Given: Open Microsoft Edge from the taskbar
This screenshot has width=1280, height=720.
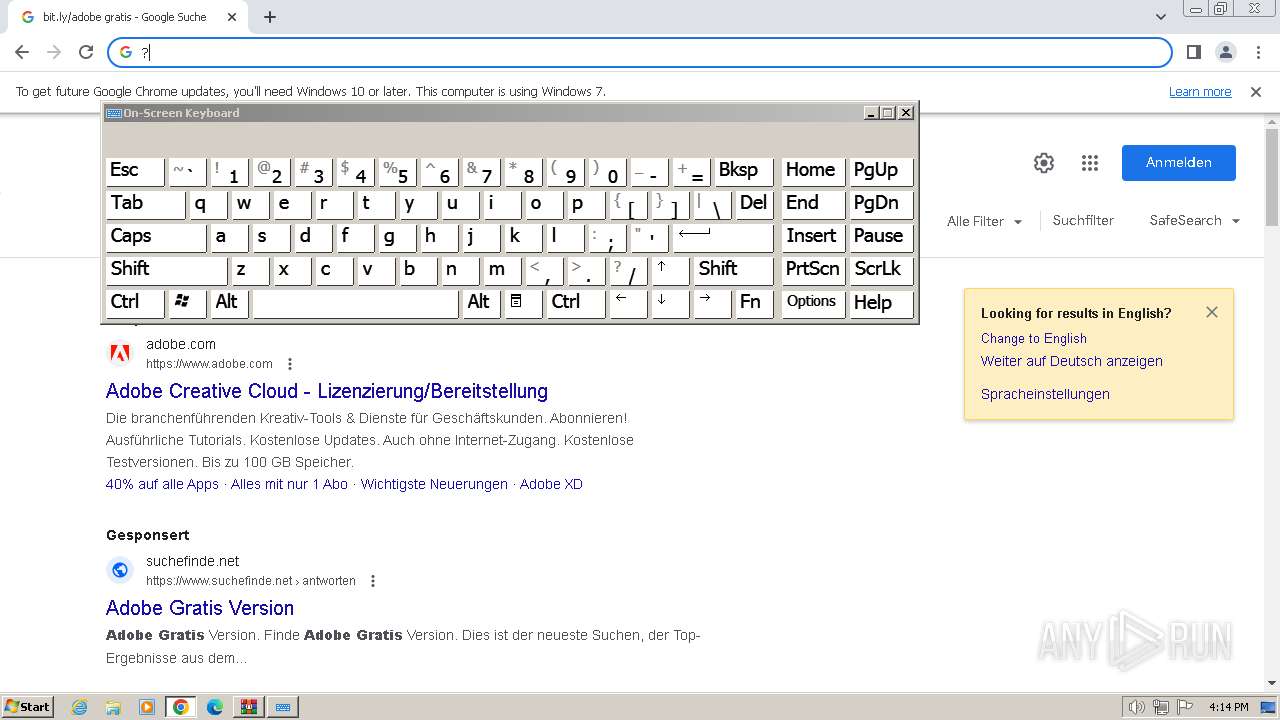Looking at the screenshot, I should point(215,707).
